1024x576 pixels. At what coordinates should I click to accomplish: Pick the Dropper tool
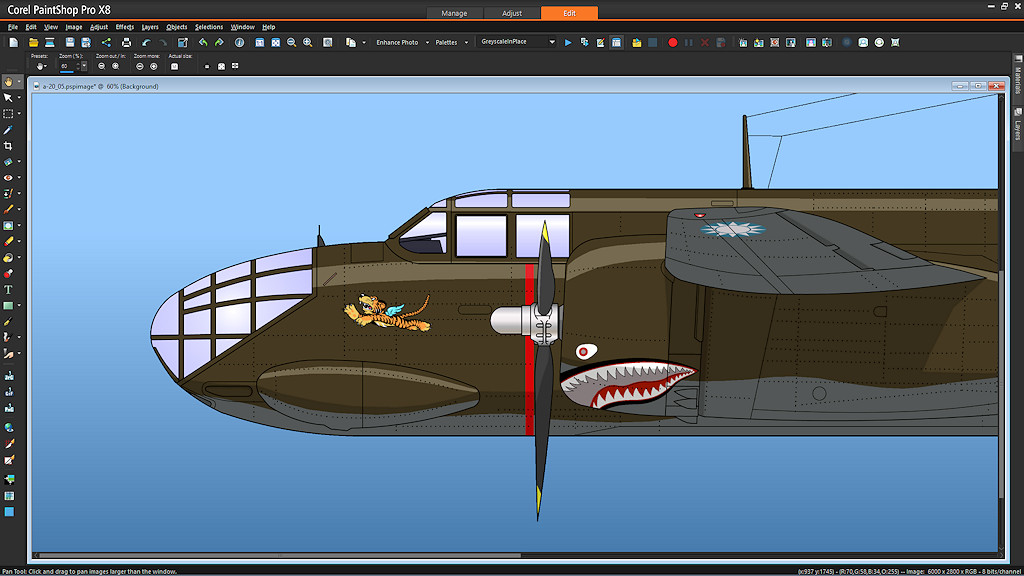[8, 130]
